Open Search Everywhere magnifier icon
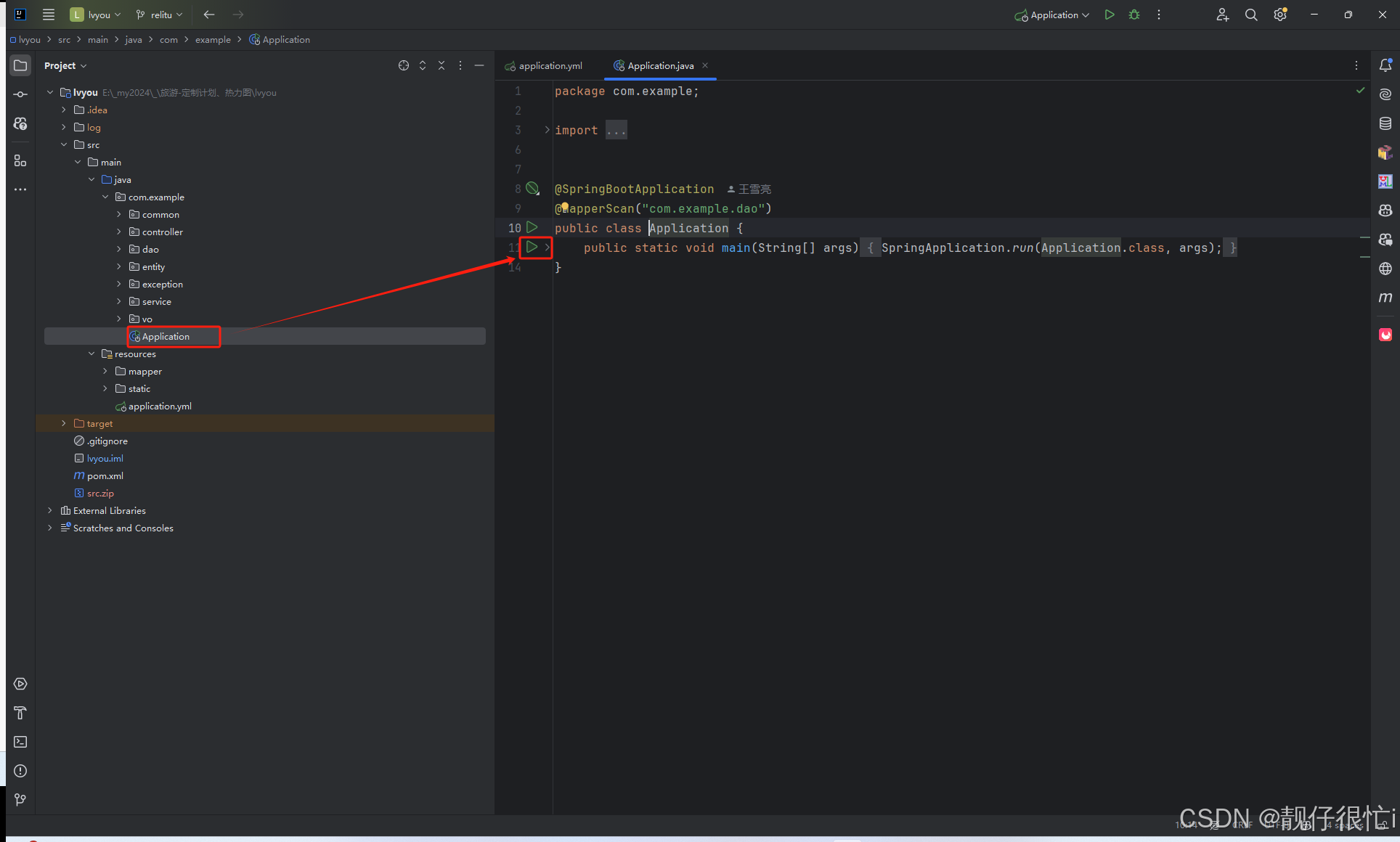This screenshot has width=1400, height=842. pos(1251,15)
